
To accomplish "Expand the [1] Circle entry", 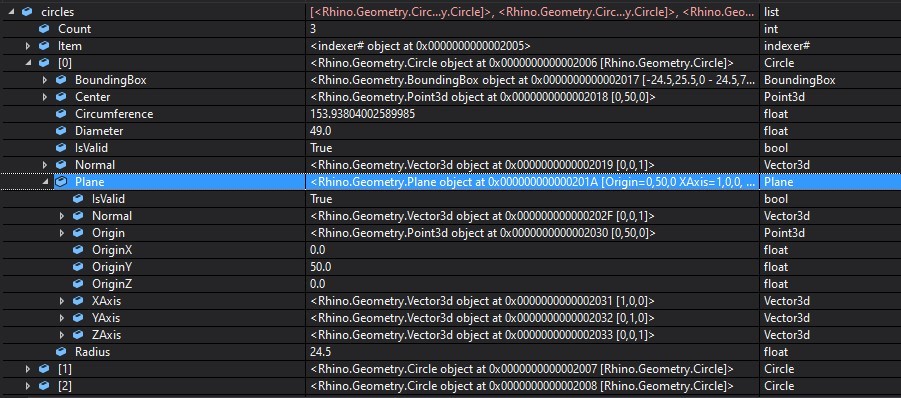I will point(28,369).
